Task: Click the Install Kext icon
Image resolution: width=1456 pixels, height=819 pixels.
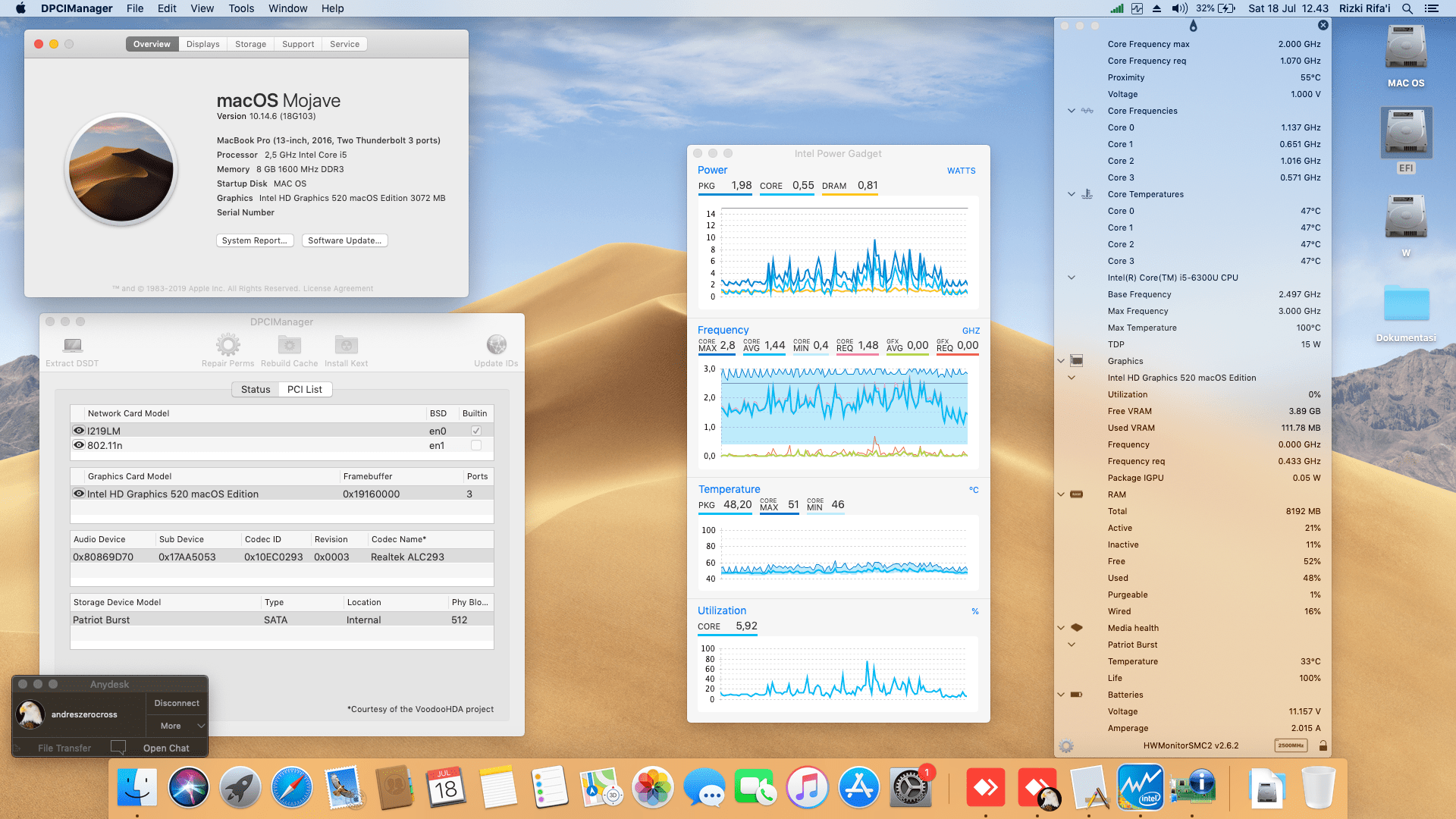Action: (346, 346)
